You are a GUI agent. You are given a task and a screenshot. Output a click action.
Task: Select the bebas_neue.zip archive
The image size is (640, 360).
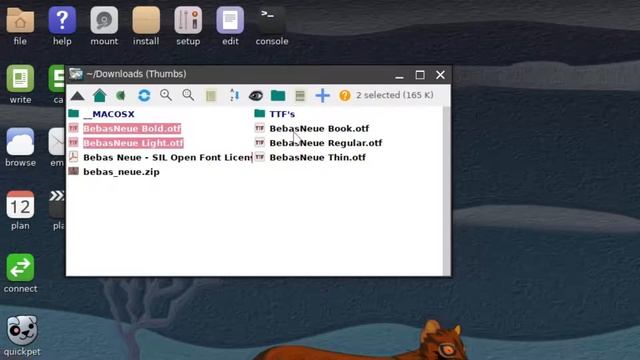[x=121, y=172]
